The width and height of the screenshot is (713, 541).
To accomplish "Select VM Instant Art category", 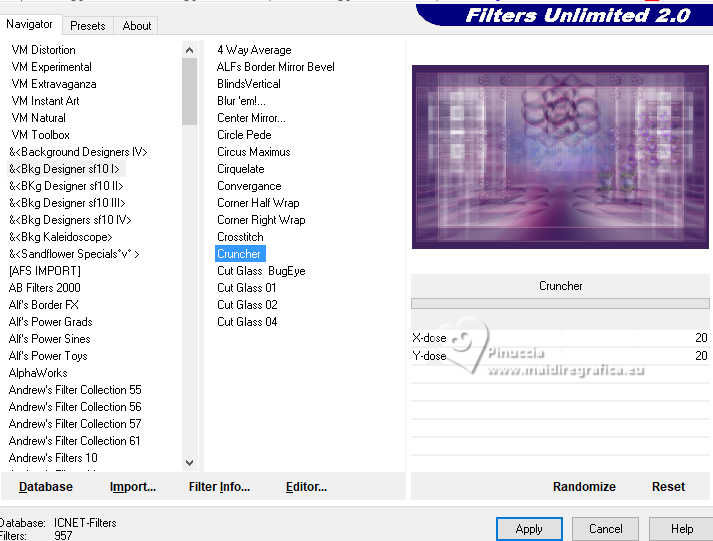I will [x=45, y=101].
